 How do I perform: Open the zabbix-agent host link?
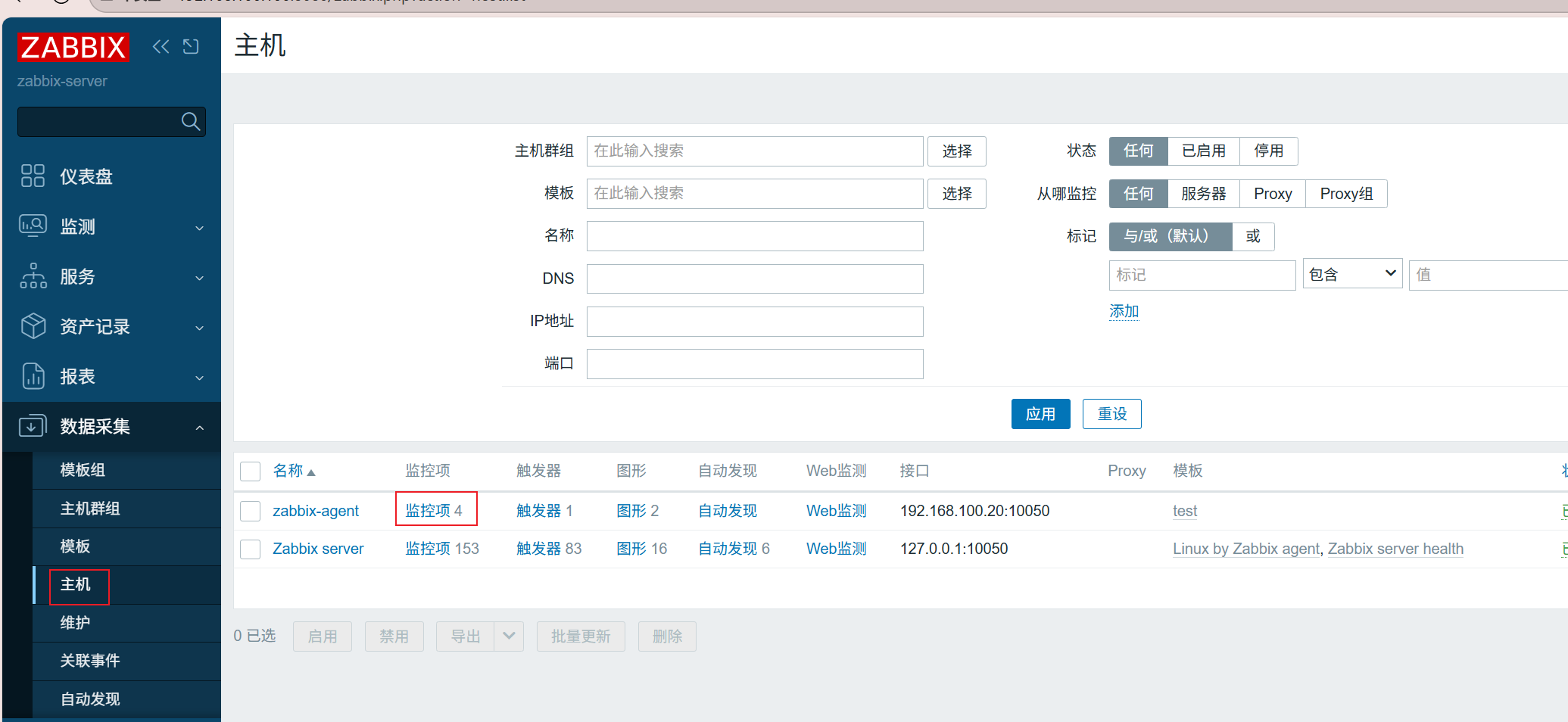click(x=316, y=511)
